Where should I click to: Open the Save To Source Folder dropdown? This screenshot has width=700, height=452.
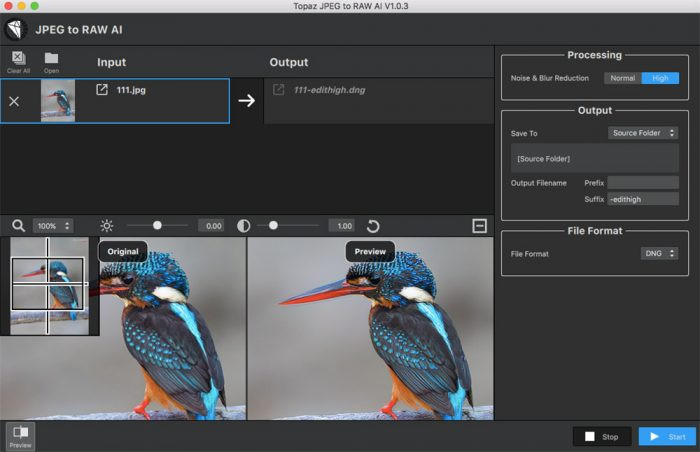click(643, 133)
